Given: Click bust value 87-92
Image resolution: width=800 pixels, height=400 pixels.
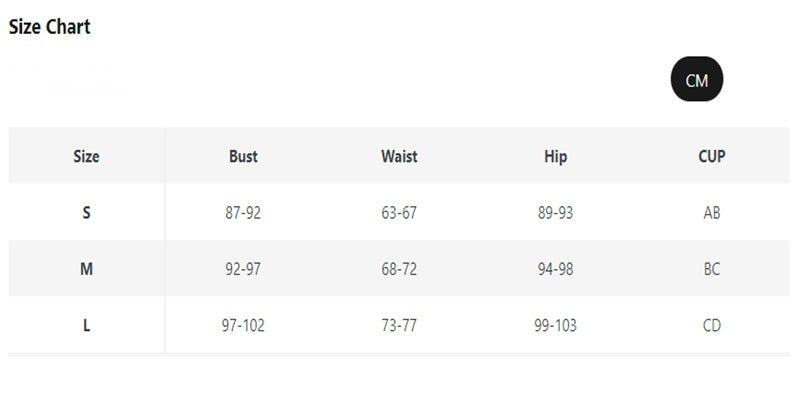Looking at the screenshot, I should 243,212.
